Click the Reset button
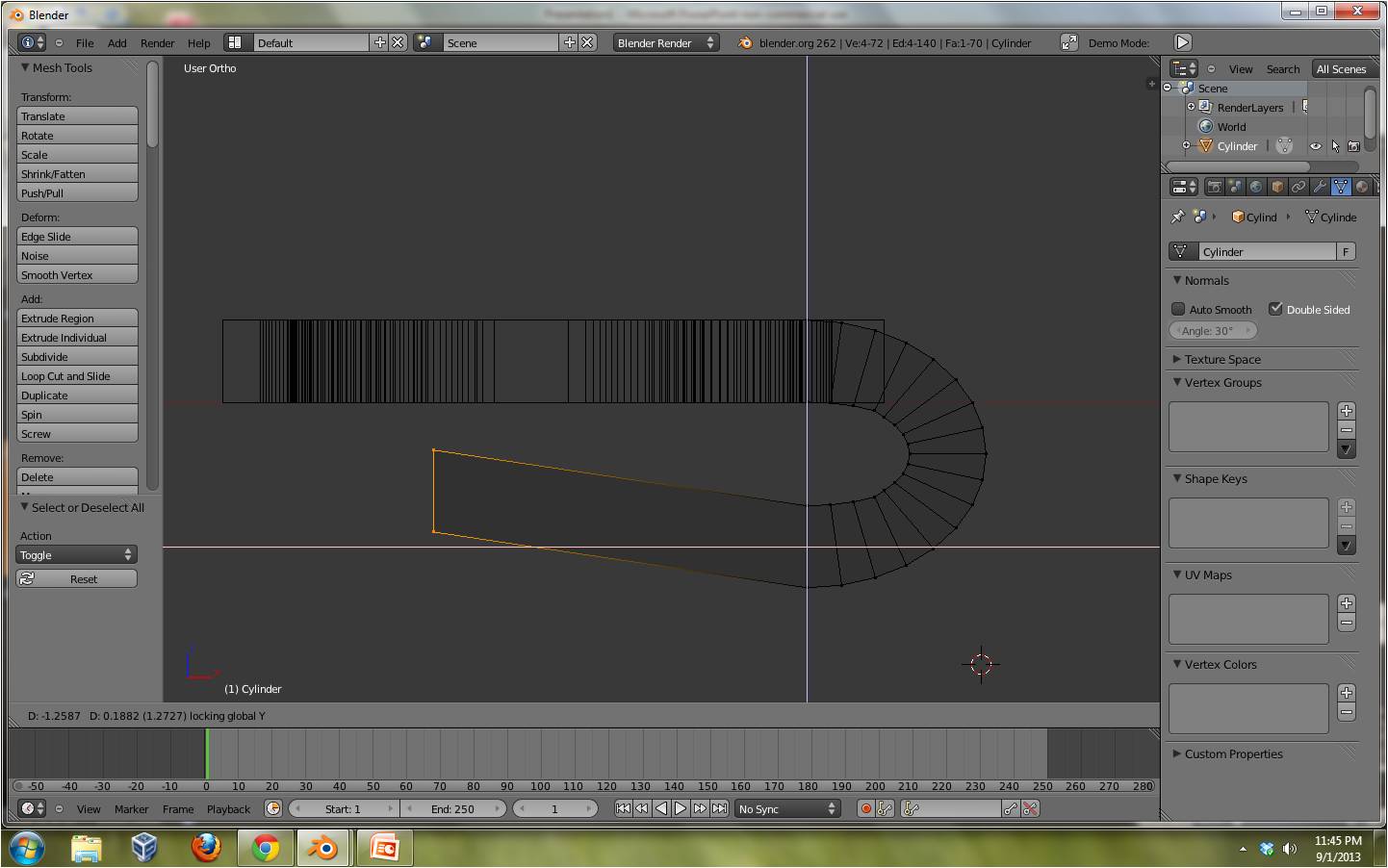 coord(77,578)
